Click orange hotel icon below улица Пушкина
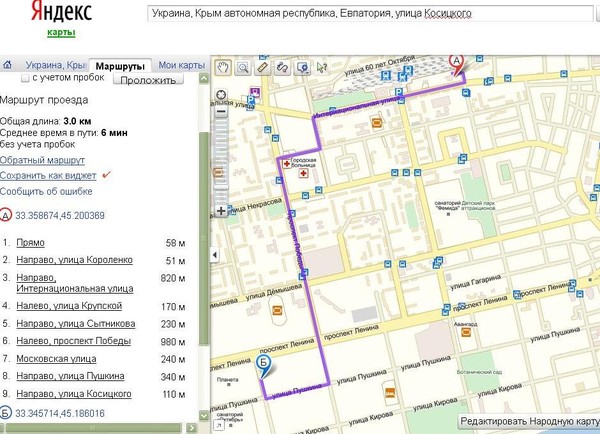The width and height of the screenshot is (600, 434). [390, 393]
